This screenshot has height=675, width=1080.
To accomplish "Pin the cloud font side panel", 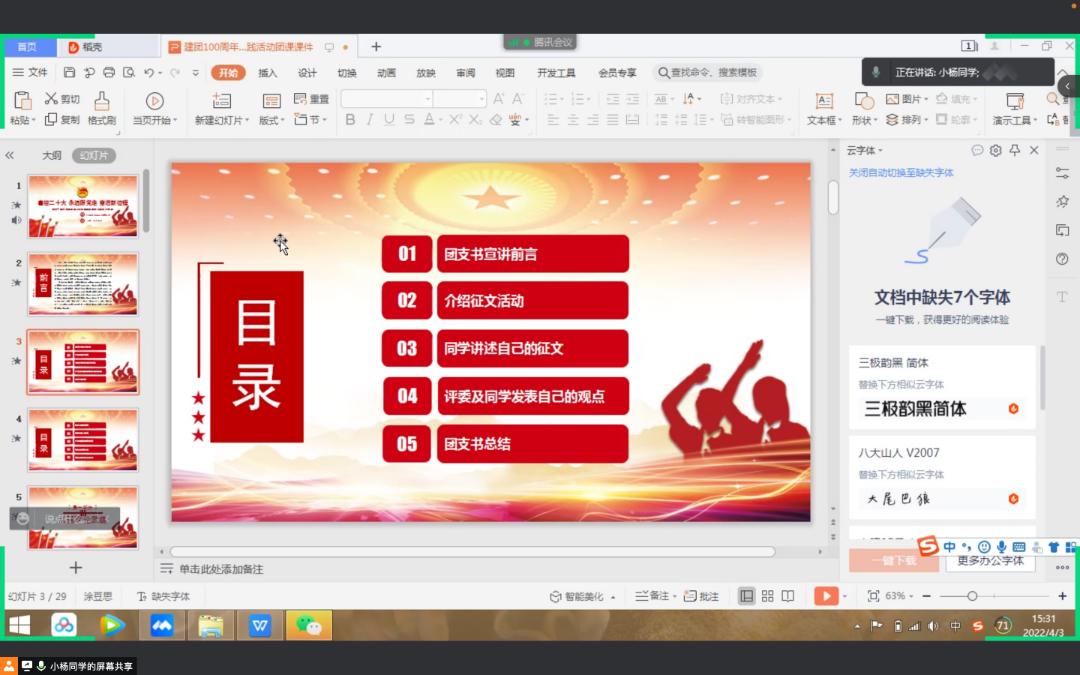I will [1015, 150].
